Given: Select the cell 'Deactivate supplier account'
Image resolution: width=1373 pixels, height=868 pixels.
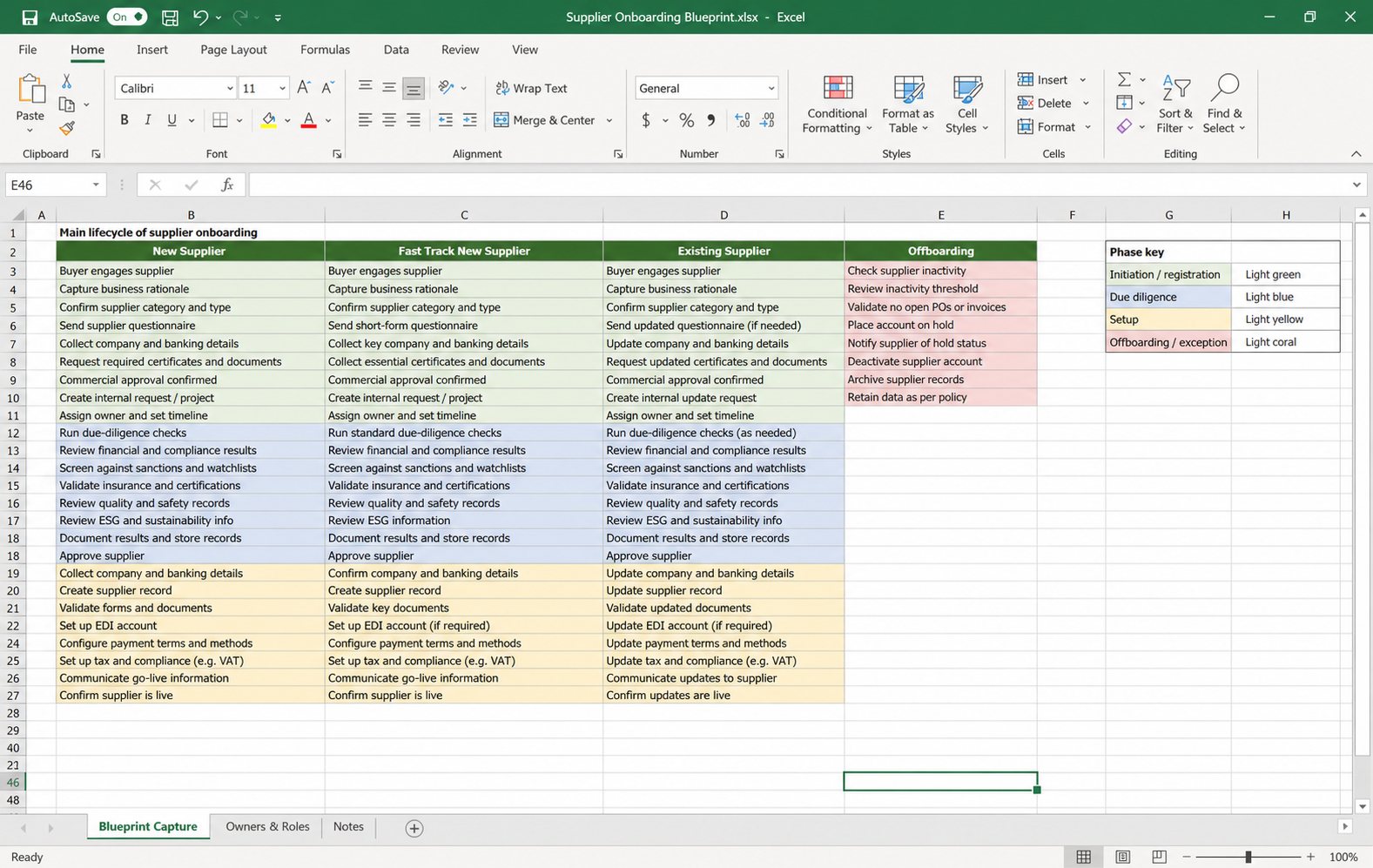Looking at the screenshot, I should pyautogui.click(x=940, y=361).
